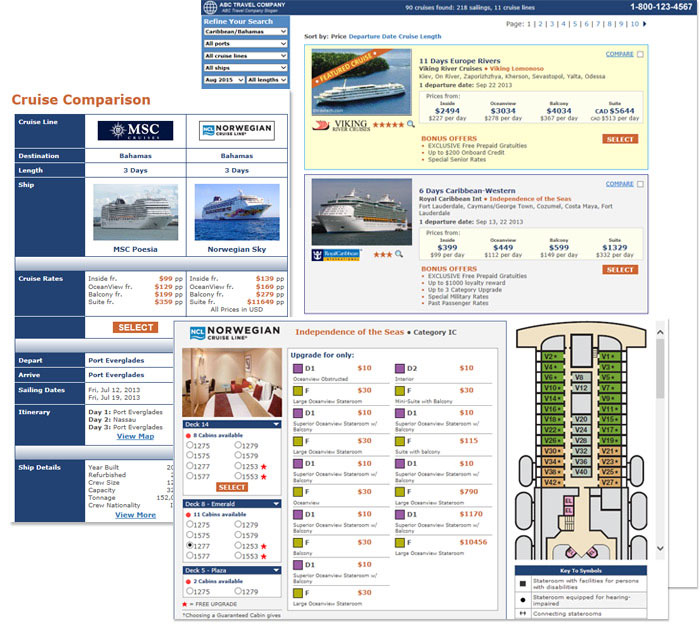Click red free-upgrade star next to Deck 8 cabin 1253
The height and width of the screenshot is (635, 700).
[x=263, y=546]
